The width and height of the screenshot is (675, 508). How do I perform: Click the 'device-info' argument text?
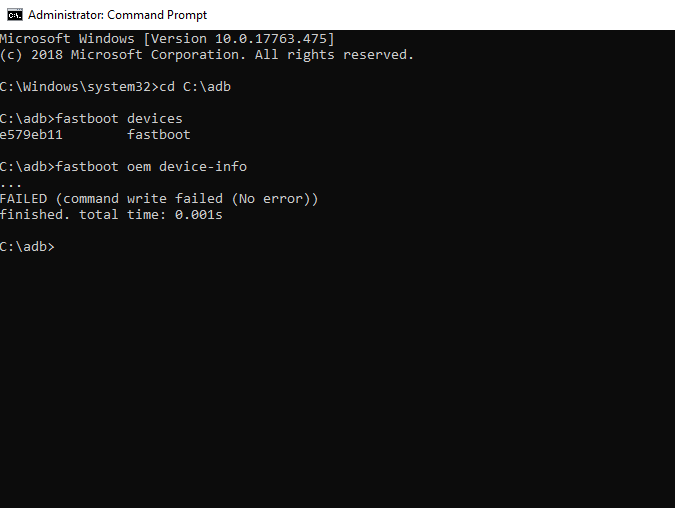(x=203, y=167)
